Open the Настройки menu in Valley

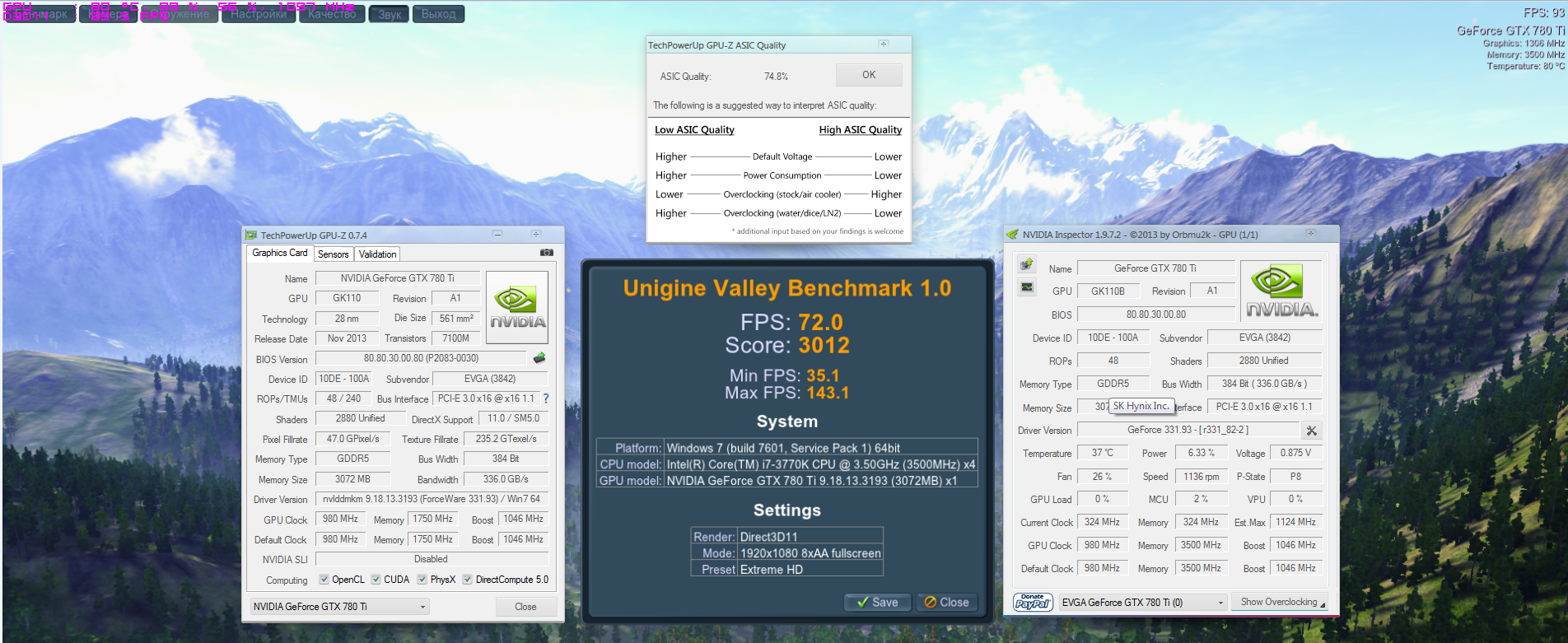pos(259,14)
